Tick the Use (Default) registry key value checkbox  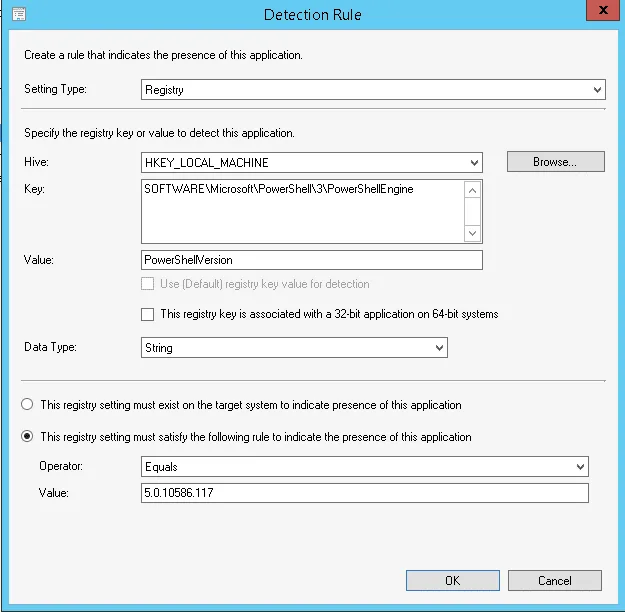coord(147,284)
